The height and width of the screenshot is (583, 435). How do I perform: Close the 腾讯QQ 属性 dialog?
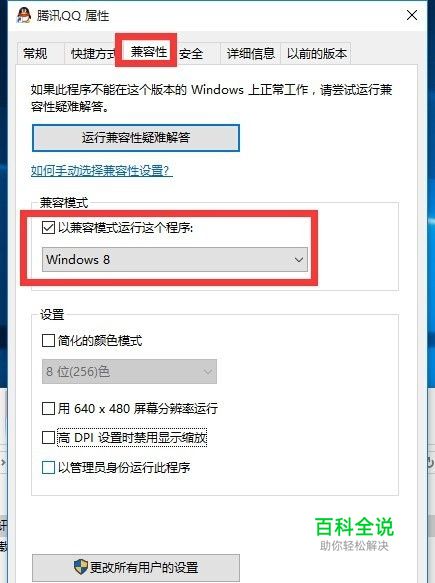pyautogui.click(x=412, y=15)
